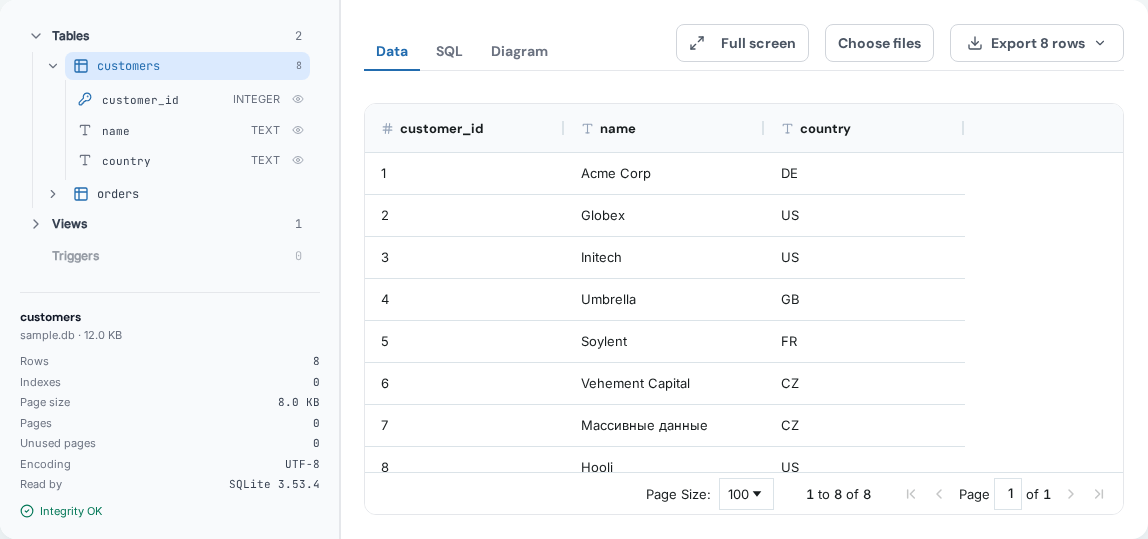Image resolution: width=1148 pixels, height=539 pixels.
Task: Click the customers table icon in the tree
Action: pyautogui.click(x=81, y=66)
